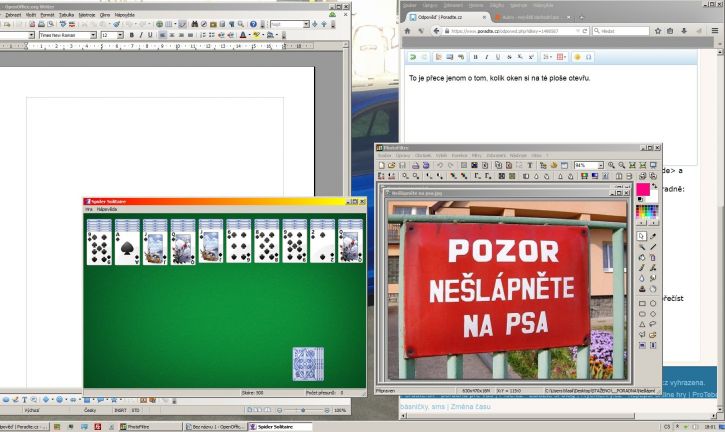Toggle Italic in the Writer formatting toolbar
The width and height of the screenshot is (725, 432).
(141, 35)
